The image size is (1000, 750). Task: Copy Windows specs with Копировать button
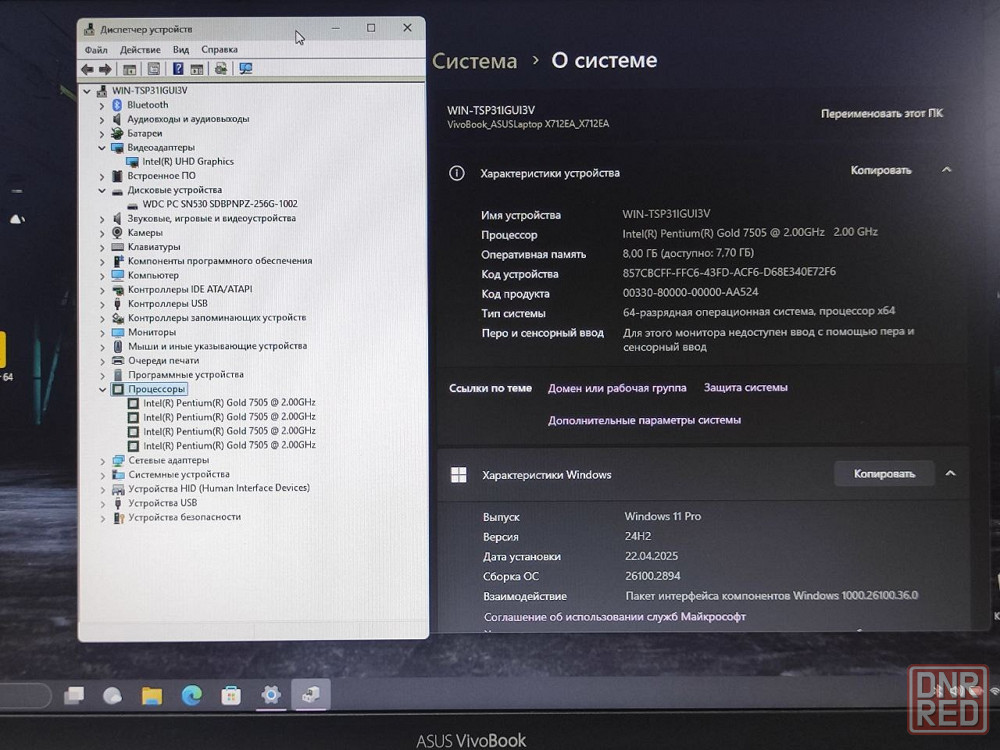click(x=884, y=474)
